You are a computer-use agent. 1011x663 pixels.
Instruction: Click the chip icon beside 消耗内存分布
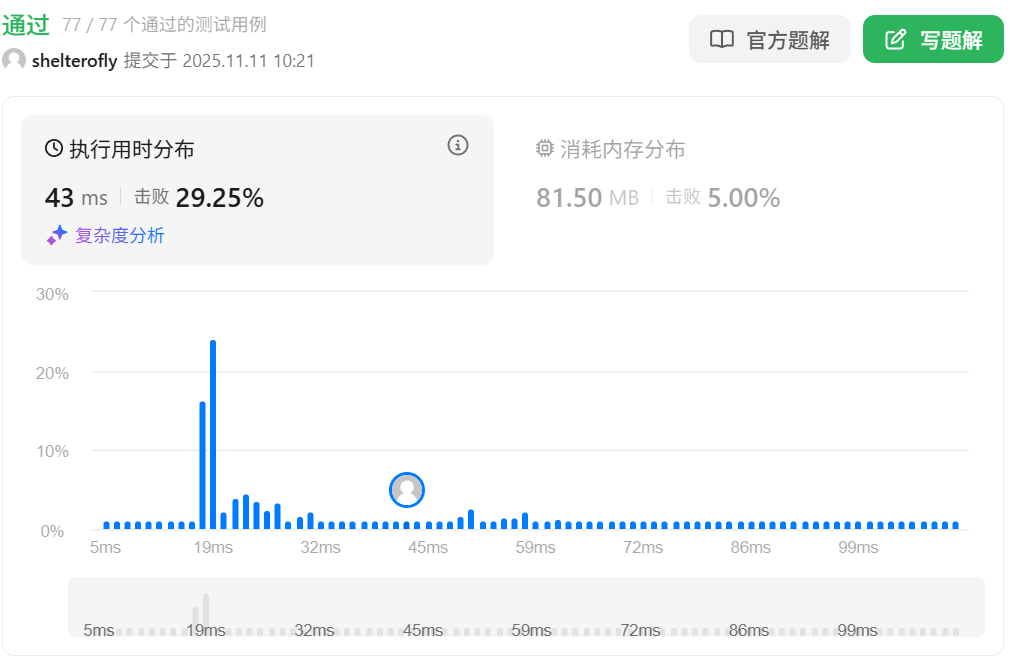[x=545, y=149]
